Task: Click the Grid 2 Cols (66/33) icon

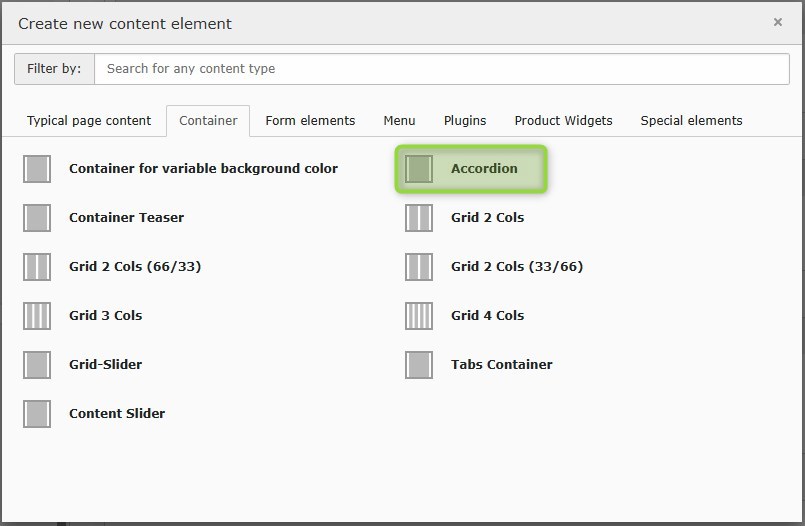Action: [x=37, y=267]
